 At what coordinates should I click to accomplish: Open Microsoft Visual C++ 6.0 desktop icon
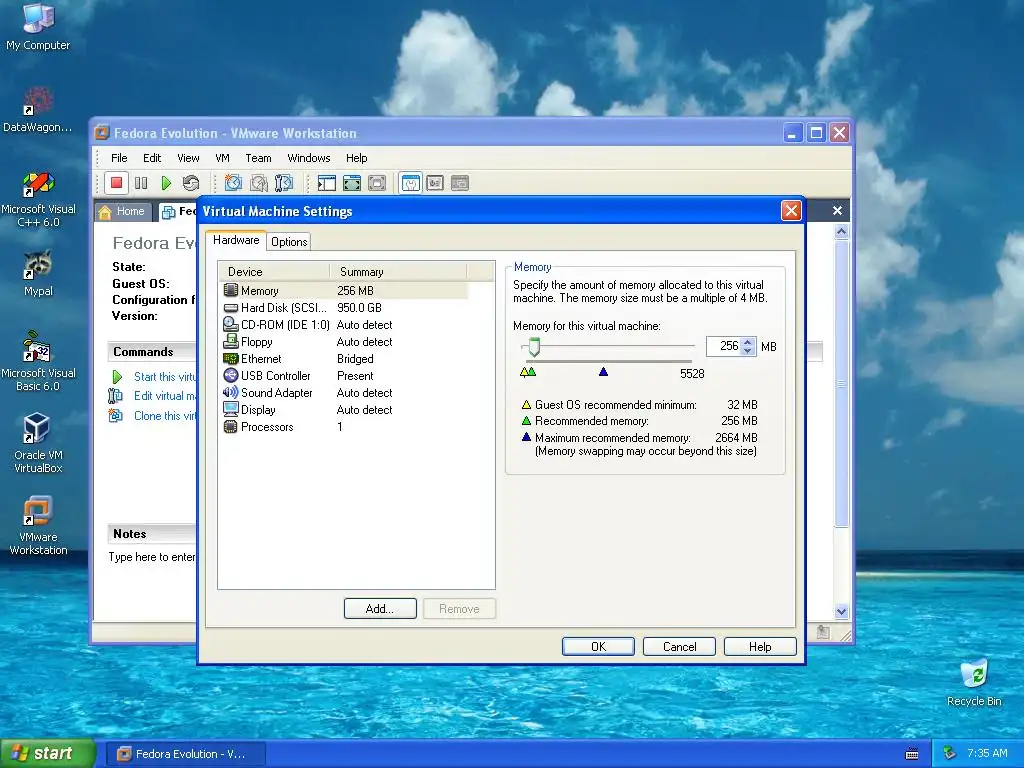[38, 199]
